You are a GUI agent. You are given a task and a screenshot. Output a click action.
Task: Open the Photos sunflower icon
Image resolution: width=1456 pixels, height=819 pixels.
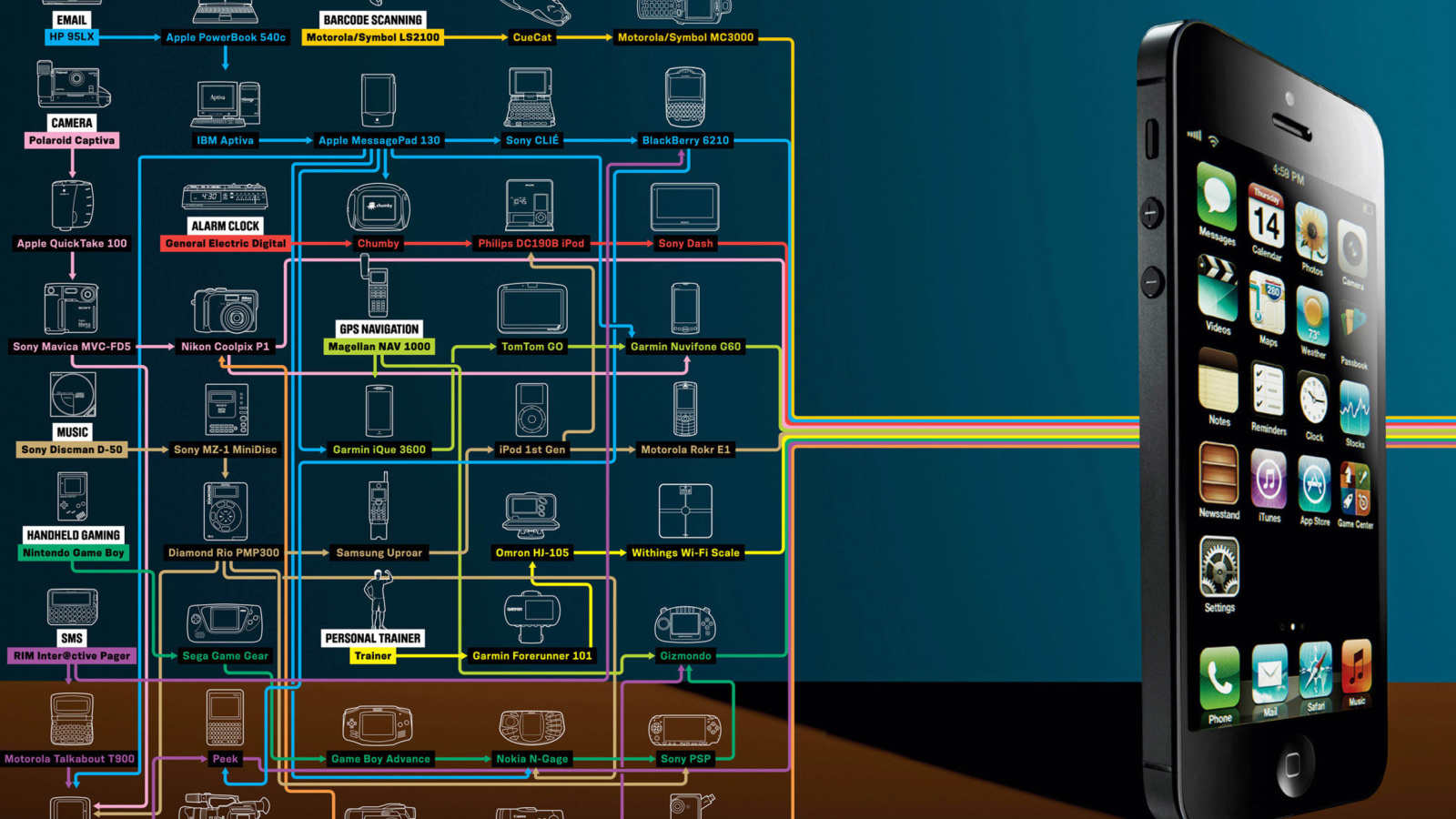pos(1311,234)
